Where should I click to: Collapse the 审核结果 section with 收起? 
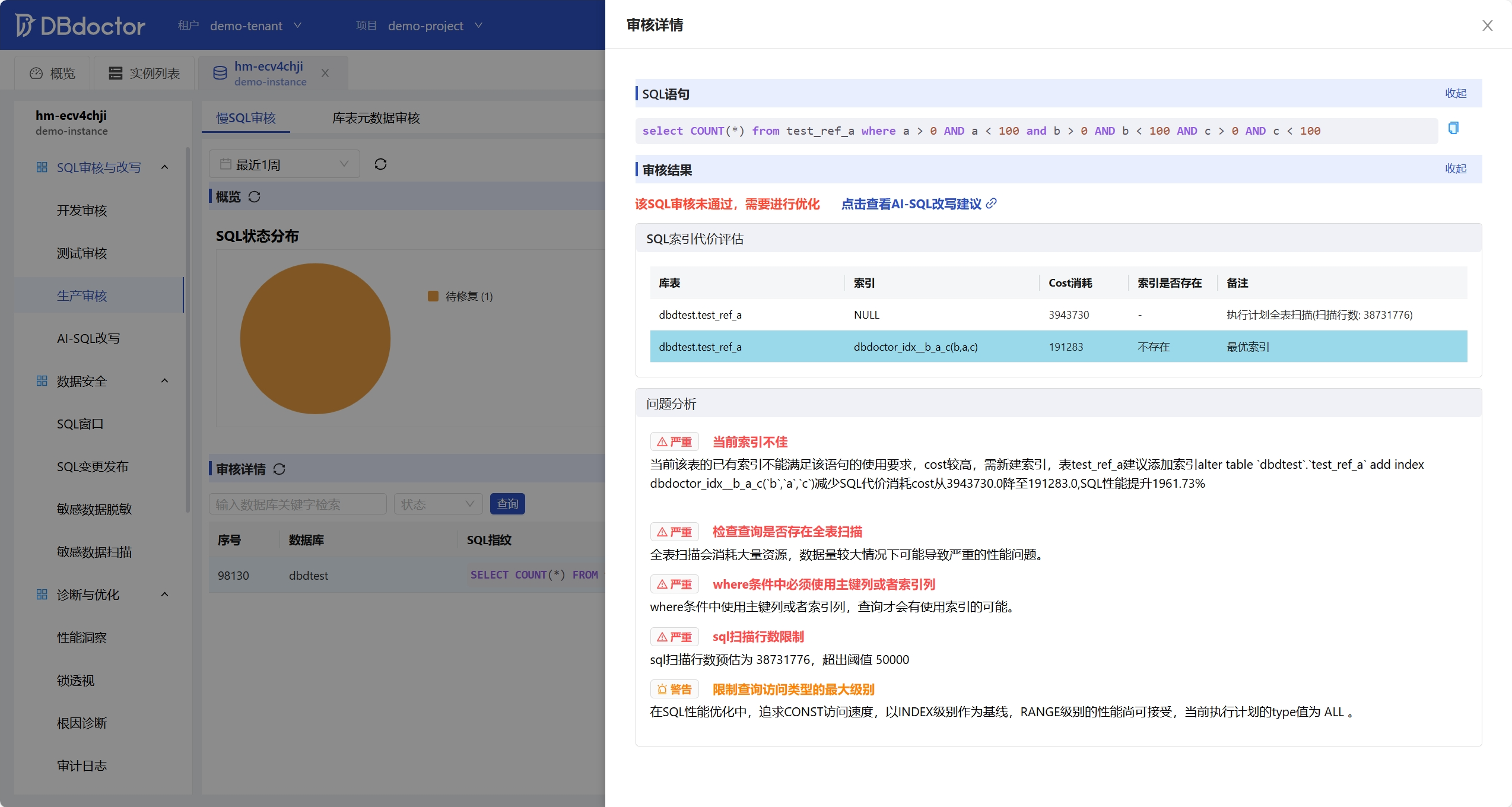point(1455,169)
